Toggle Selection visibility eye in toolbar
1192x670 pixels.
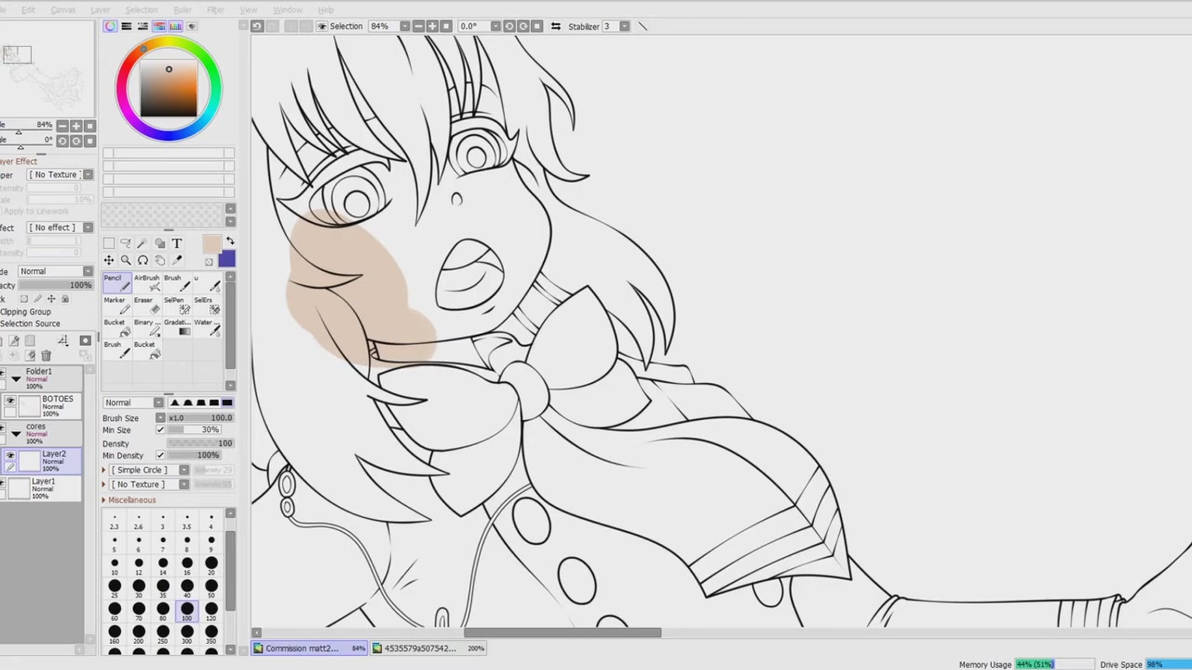point(322,26)
